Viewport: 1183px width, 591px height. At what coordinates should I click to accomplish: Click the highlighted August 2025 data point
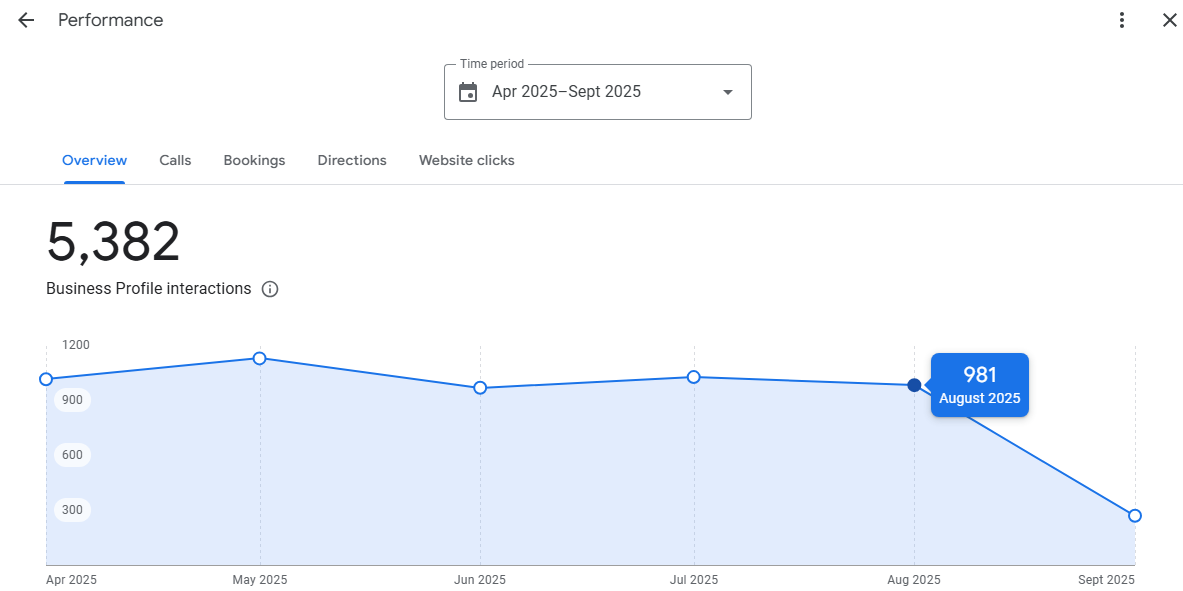[914, 385]
